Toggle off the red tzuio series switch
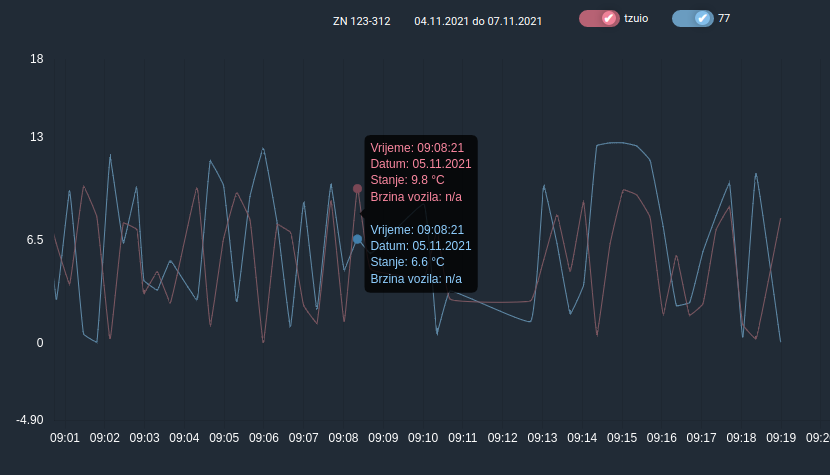The image size is (830, 475). [x=599, y=19]
